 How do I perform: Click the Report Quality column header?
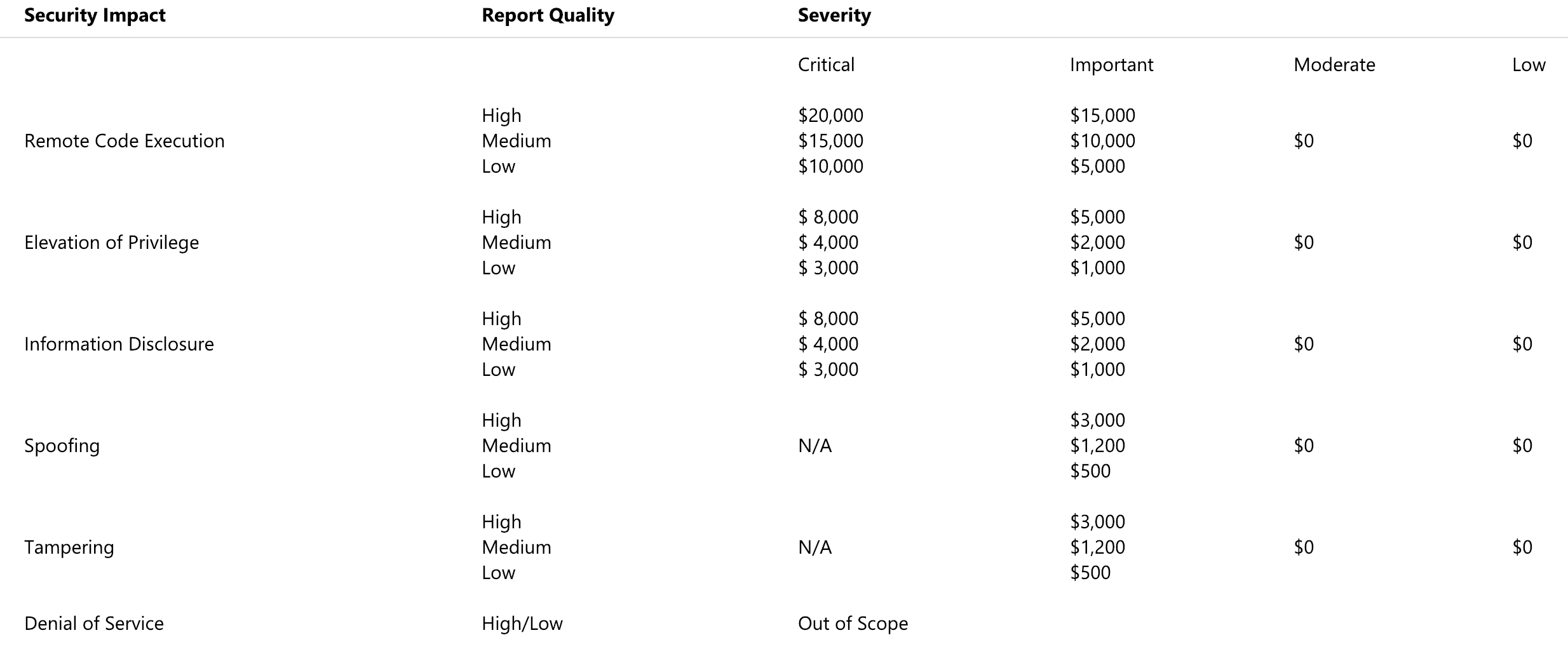pyautogui.click(x=548, y=15)
